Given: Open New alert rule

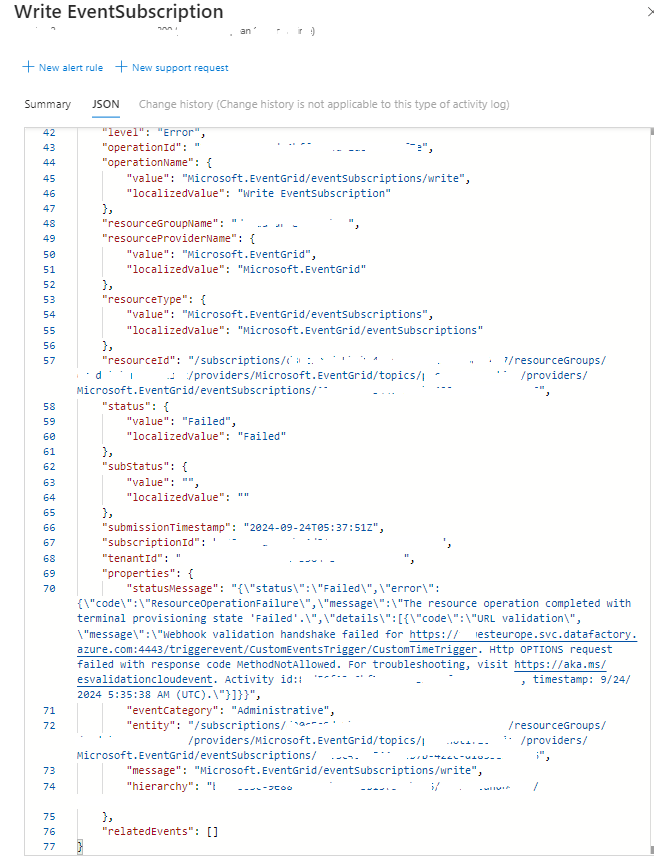Looking at the screenshot, I should tap(63, 67).
